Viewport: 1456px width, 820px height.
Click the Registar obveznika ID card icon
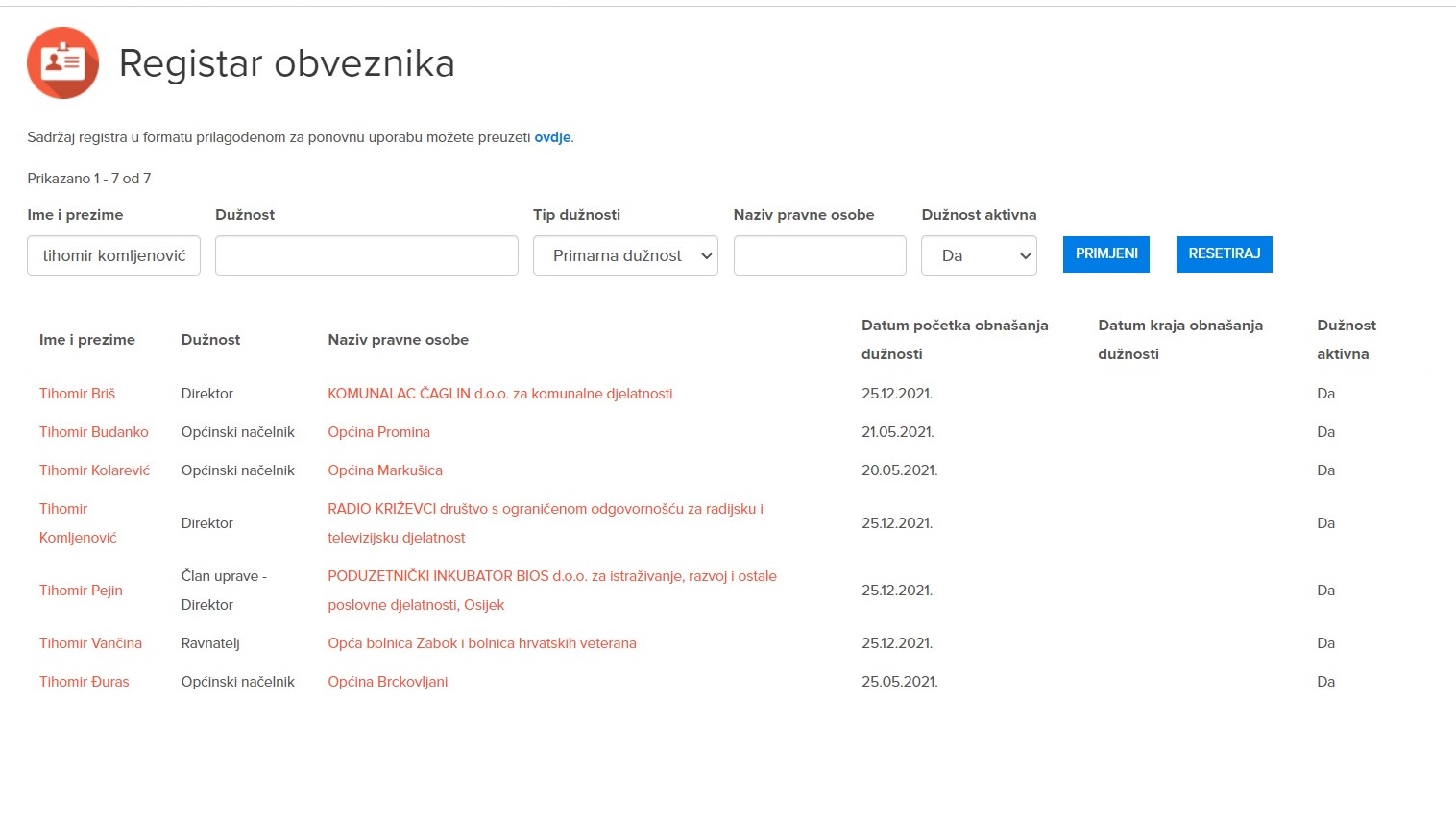(62, 63)
